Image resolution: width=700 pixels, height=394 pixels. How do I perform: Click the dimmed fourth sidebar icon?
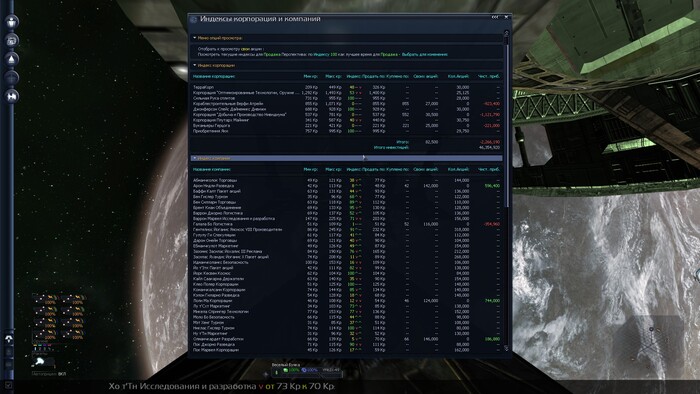[x=12, y=77]
